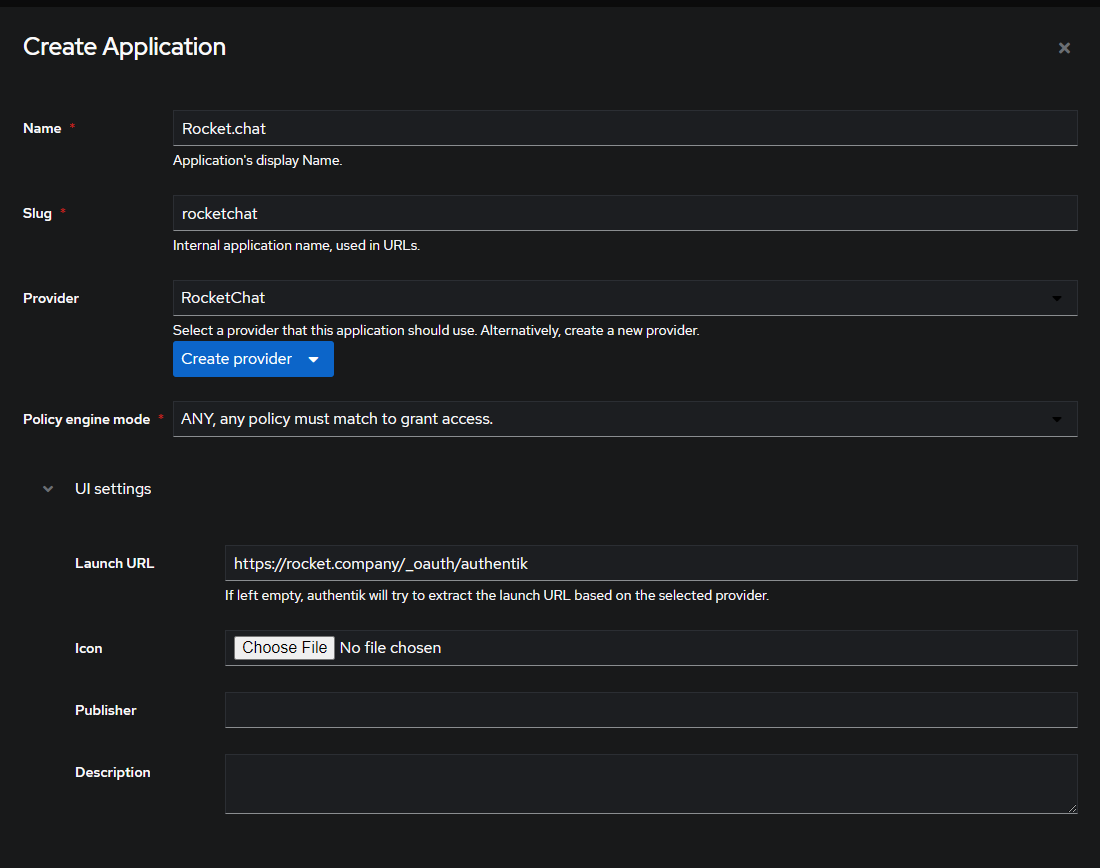The image size is (1100, 868).
Task: Click the Choose File button
Action: coord(284,648)
